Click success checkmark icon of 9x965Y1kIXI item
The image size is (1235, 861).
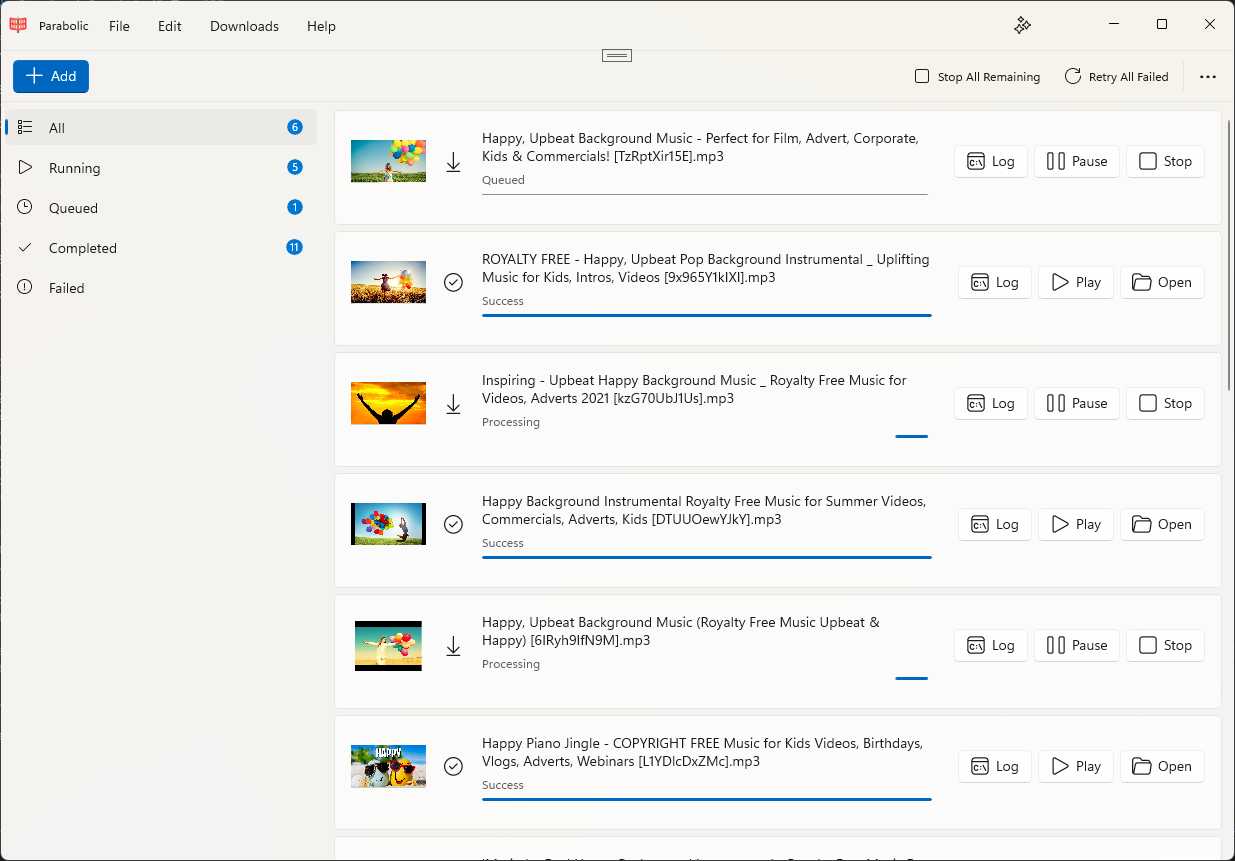[453, 282]
